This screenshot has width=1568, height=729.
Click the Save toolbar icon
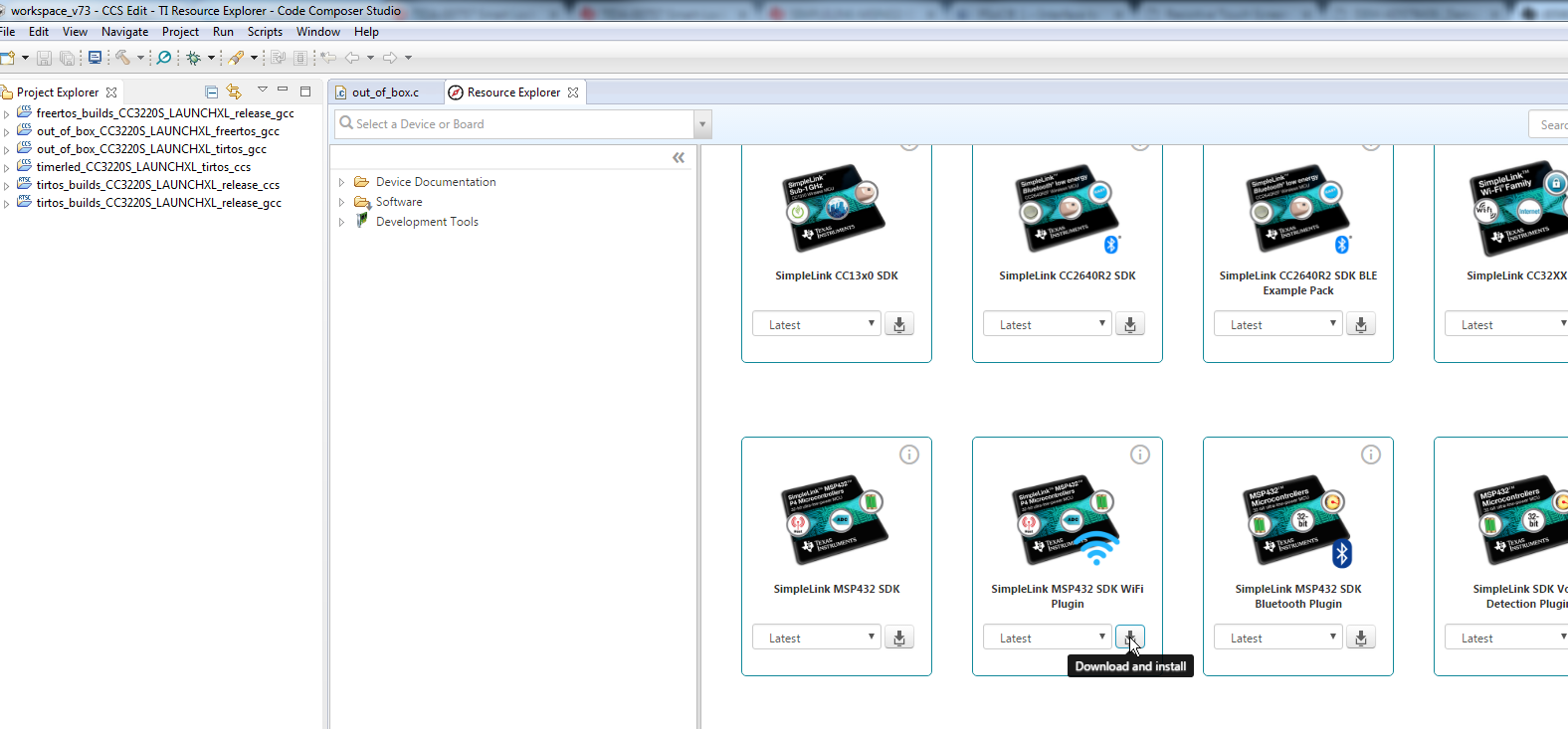pos(44,58)
